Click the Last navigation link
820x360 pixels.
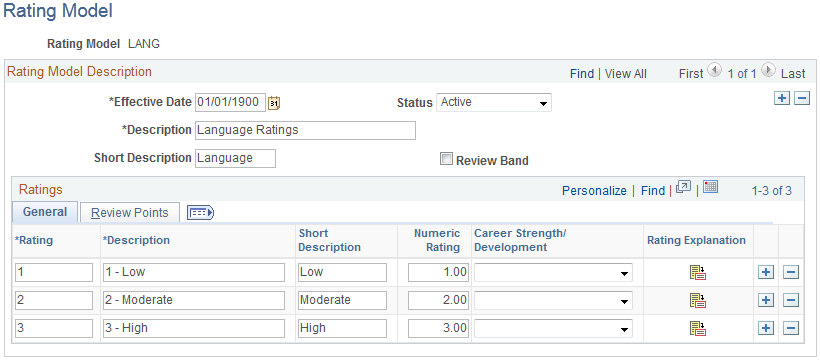(x=793, y=74)
